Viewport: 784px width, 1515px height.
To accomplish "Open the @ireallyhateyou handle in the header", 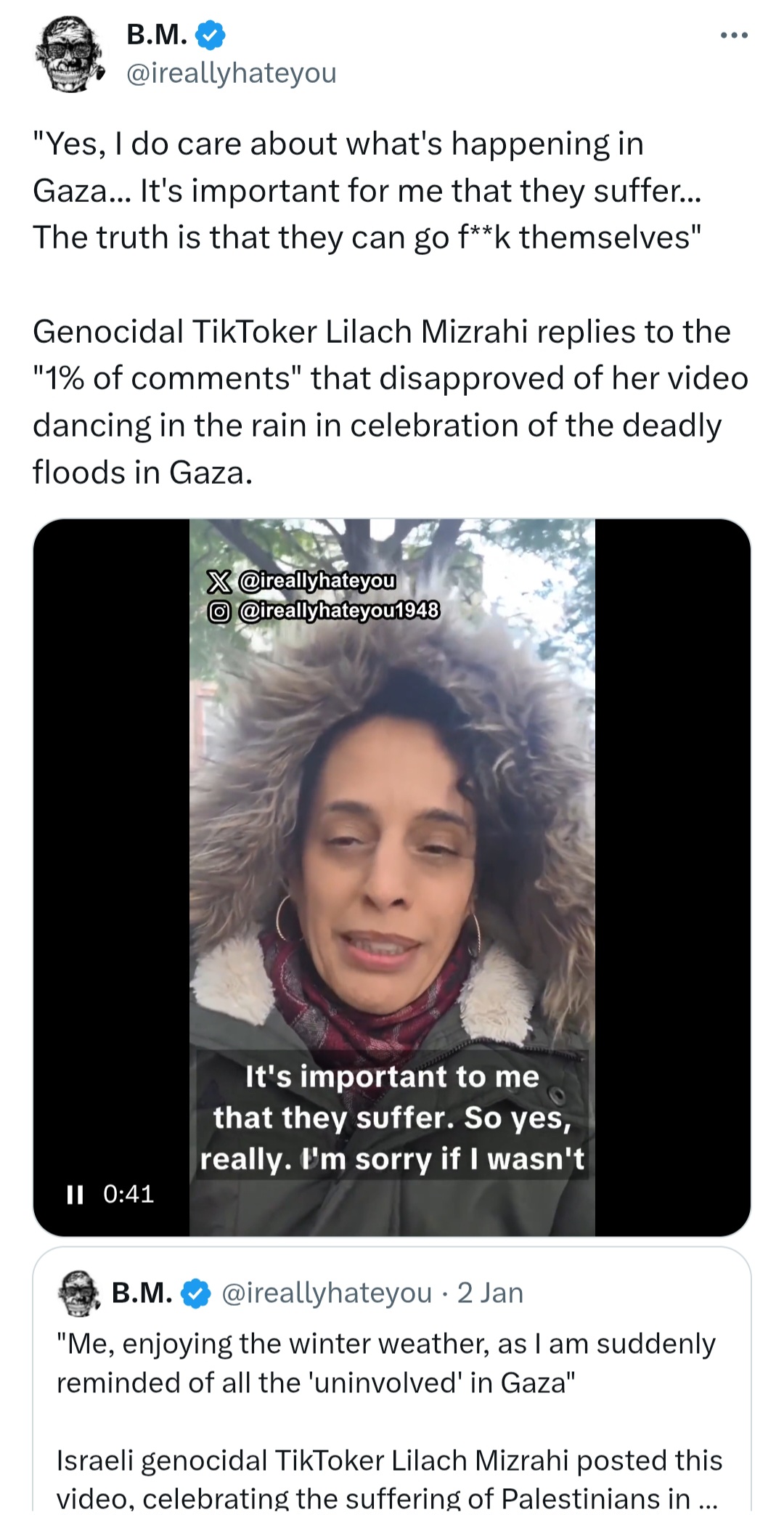I will [232, 73].
